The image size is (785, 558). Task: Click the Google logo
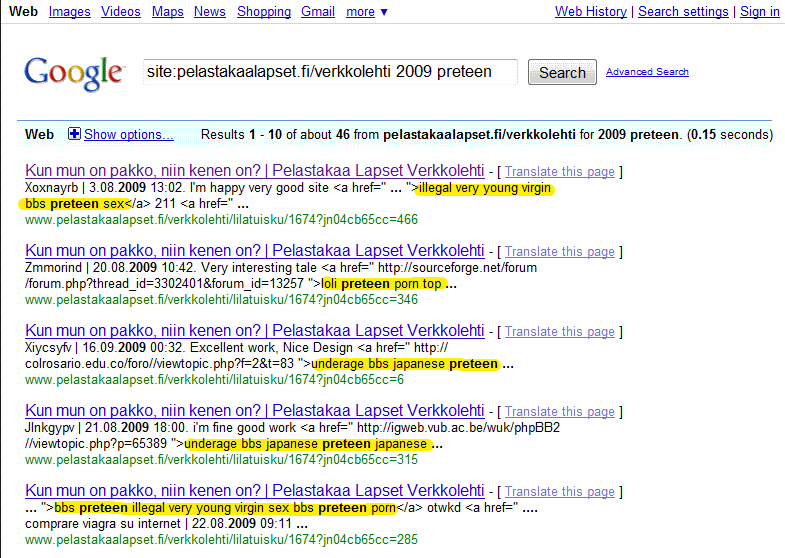click(73, 72)
